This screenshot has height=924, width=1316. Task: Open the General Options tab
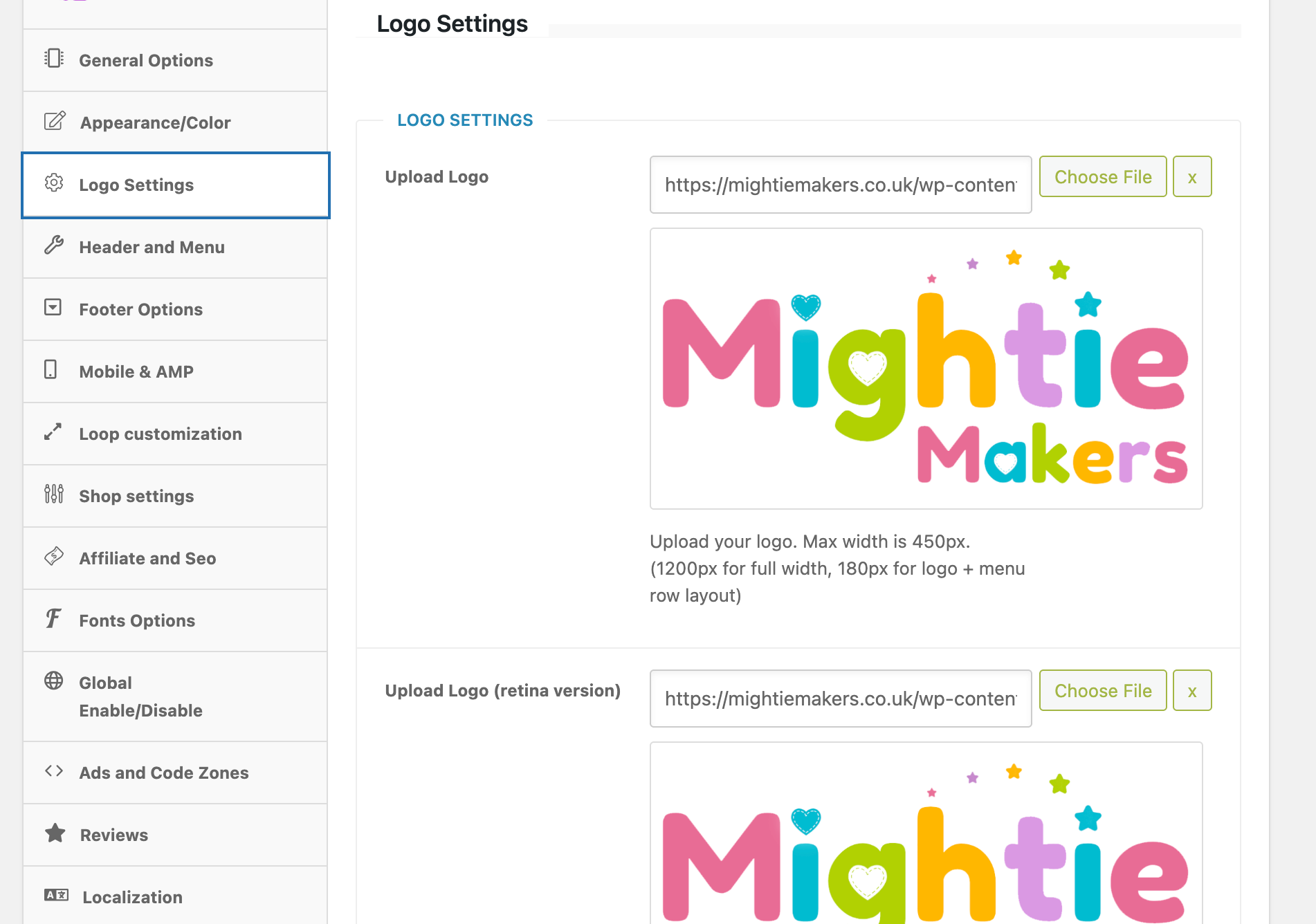tap(175, 60)
